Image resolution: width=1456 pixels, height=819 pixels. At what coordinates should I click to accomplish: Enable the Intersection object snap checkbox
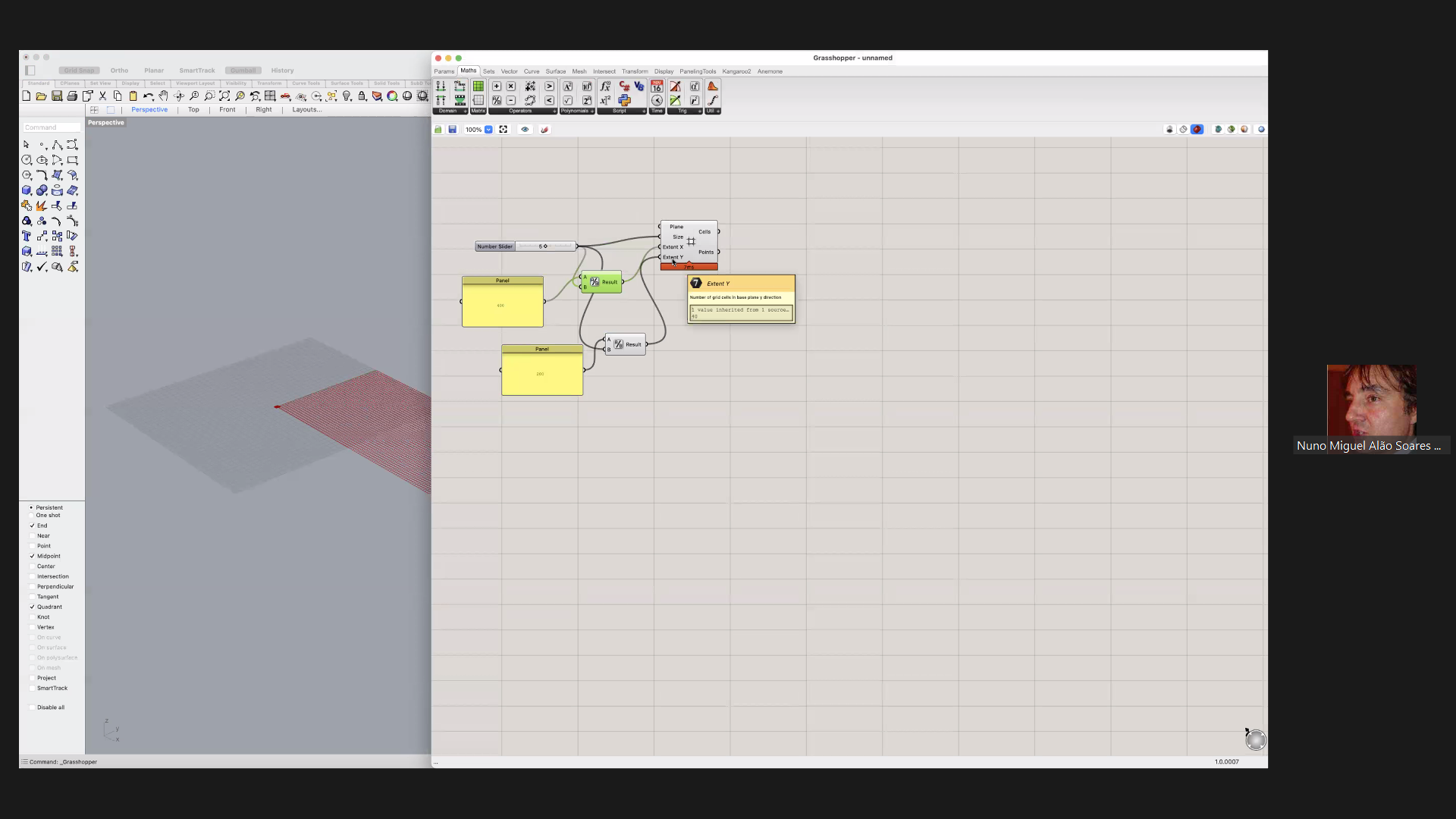[x=32, y=576]
